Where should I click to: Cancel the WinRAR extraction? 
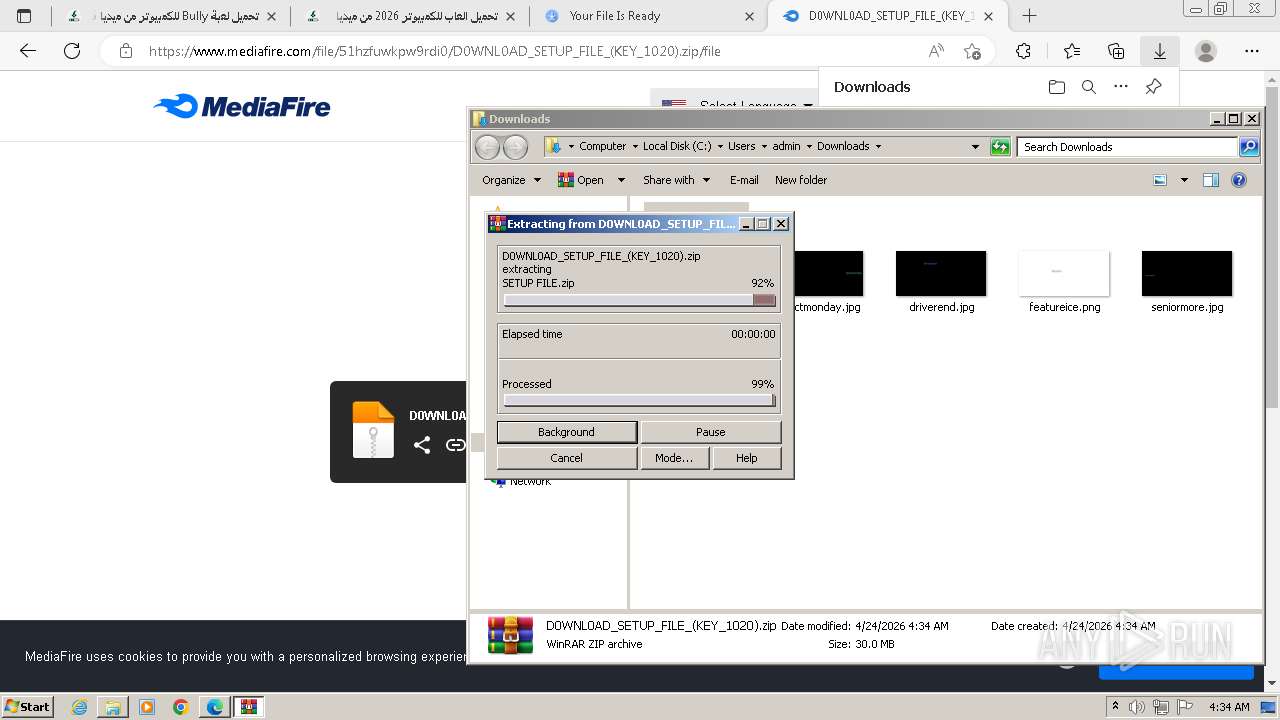click(567, 458)
